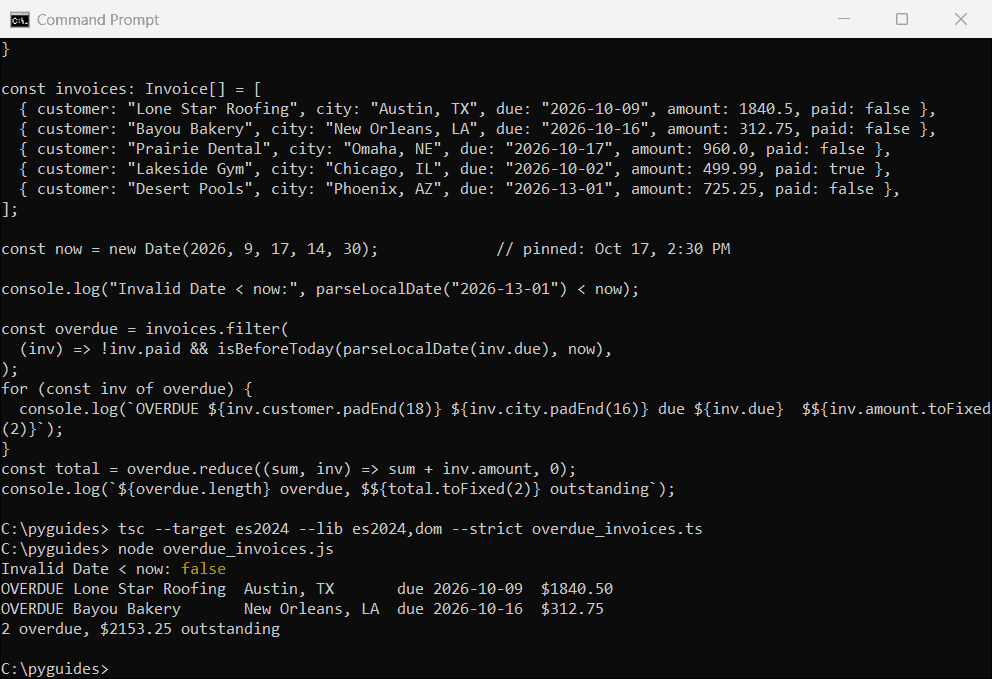Click the Prairie Dental invoice line
The image size is (992, 679).
coord(455,149)
